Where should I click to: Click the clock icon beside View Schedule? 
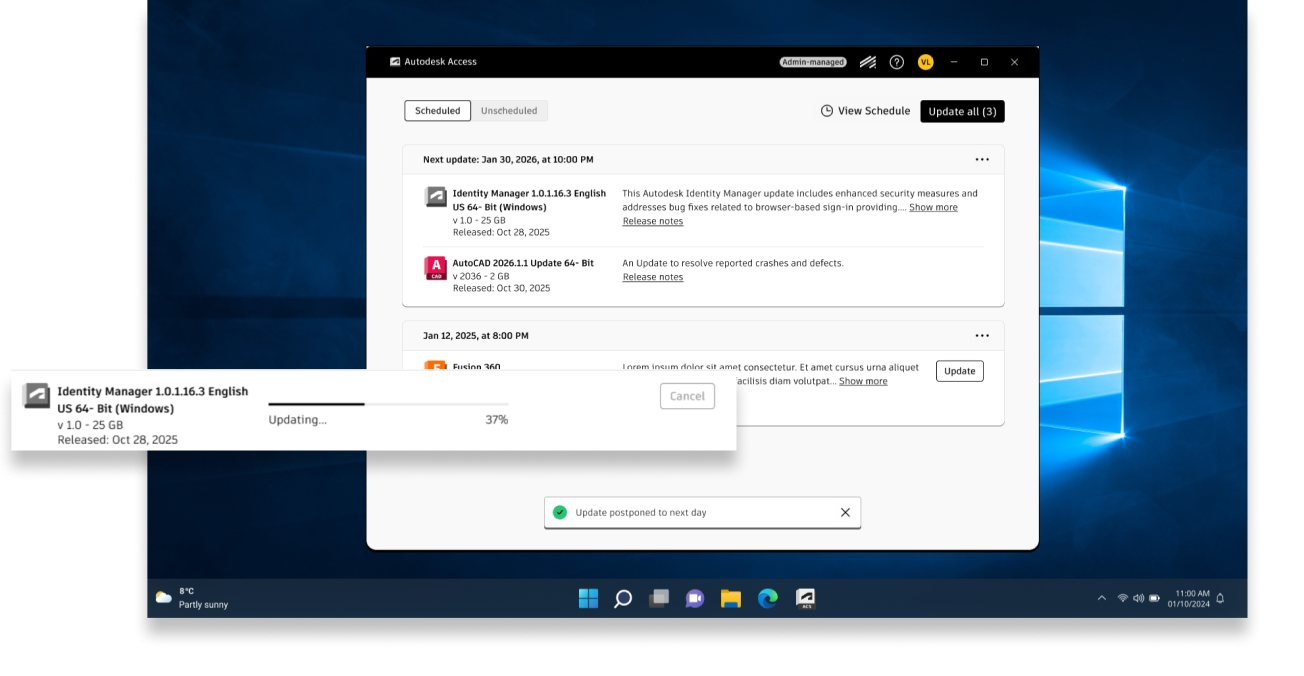tap(827, 111)
